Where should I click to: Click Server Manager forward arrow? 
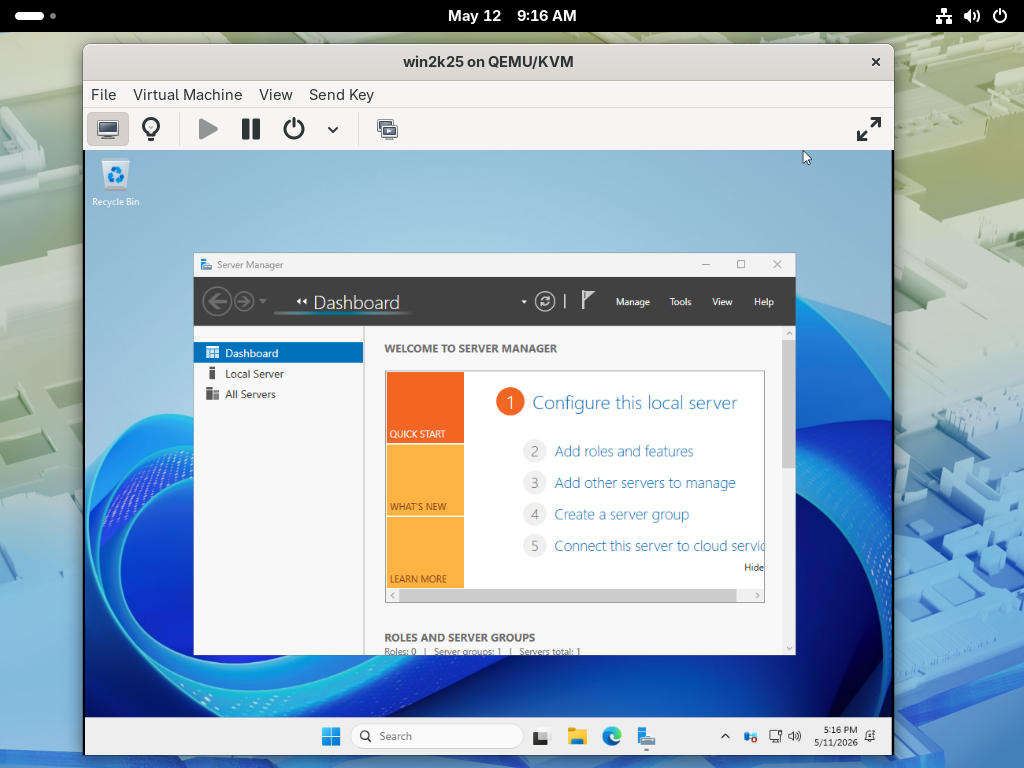tap(244, 302)
